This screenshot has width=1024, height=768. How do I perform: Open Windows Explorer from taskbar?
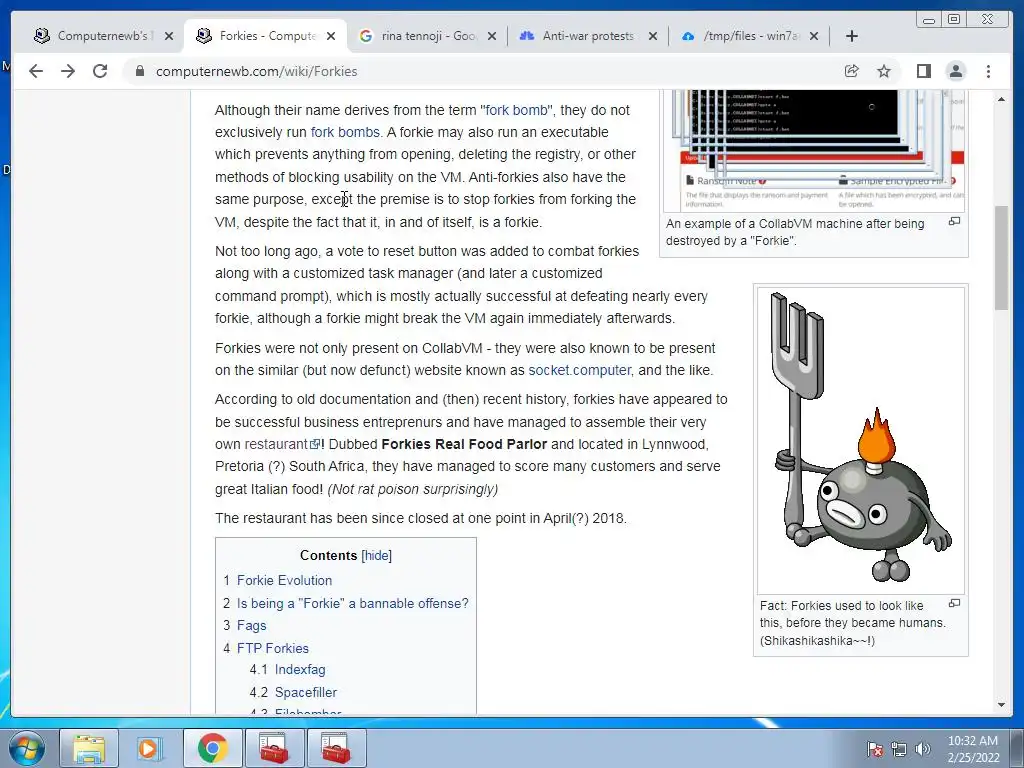tap(89, 748)
